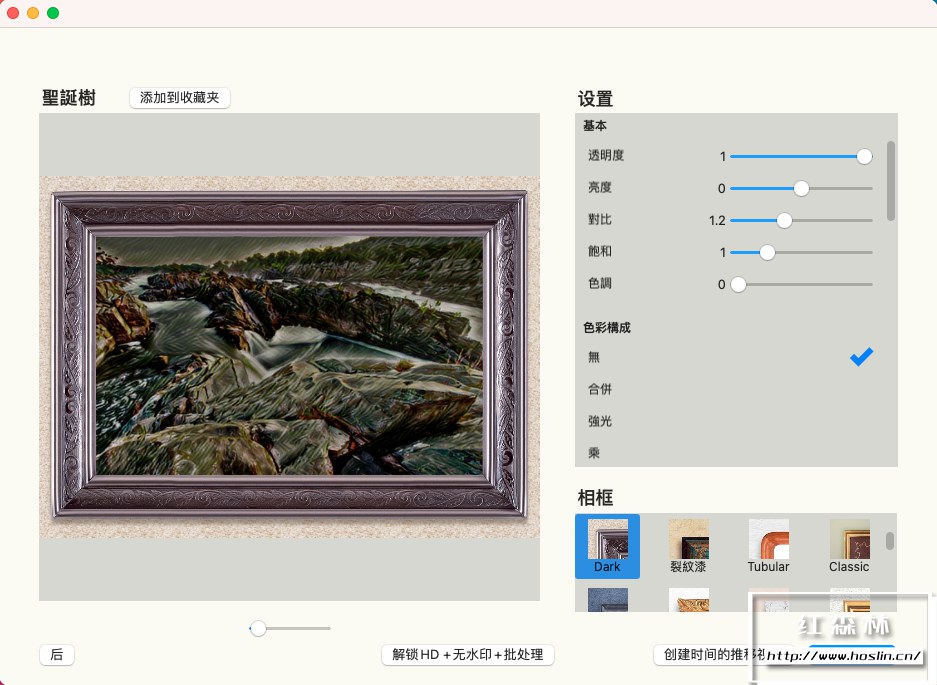Image resolution: width=937 pixels, height=685 pixels.
Task: Click the 聖誕樹 title text
Action: (69, 98)
